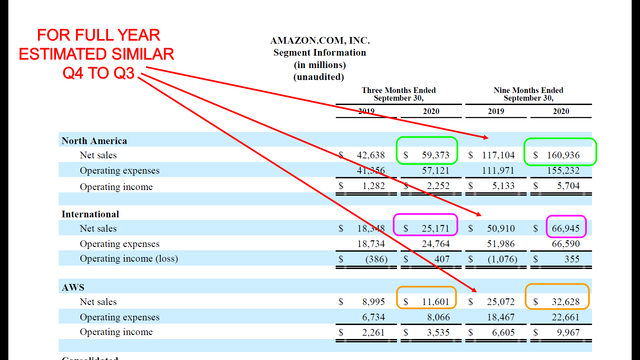The image size is (640, 360).
Task: Click Operating income label under North America
Action: pos(116,187)
